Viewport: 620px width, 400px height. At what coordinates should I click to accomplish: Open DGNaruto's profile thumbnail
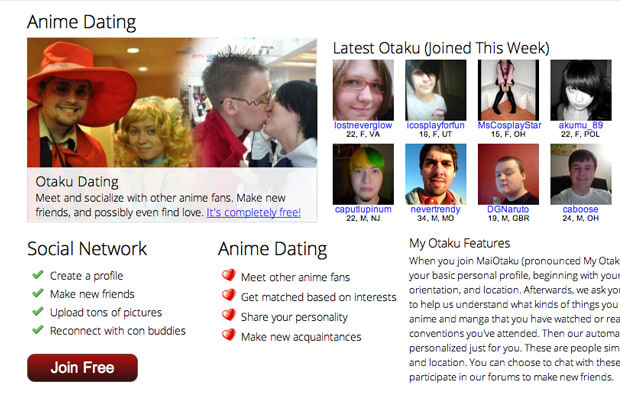tap(508, 174)
